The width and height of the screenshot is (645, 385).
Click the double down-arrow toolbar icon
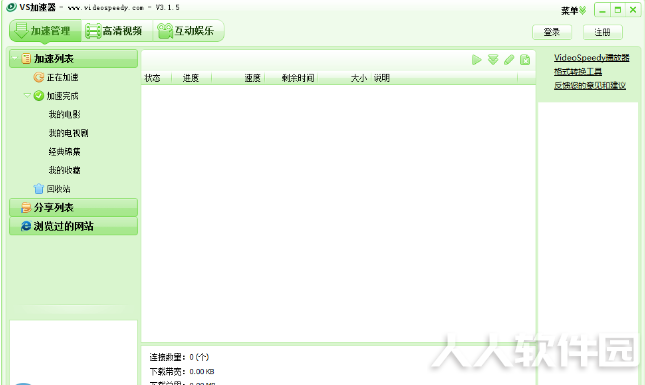[x=493, y=60]
